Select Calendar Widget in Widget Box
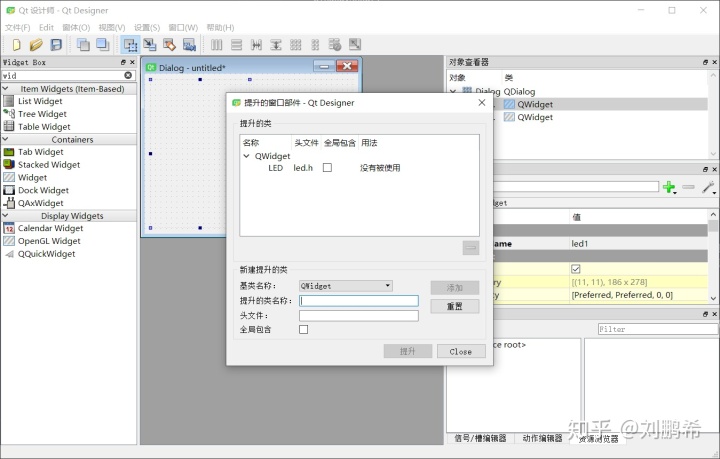Viewport: 720px width, 459px height. coord(51,228)
